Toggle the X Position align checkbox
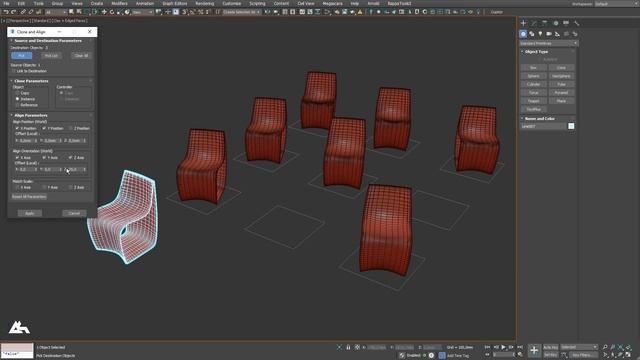Screen dimensions: 640x360 pos(17,128)
